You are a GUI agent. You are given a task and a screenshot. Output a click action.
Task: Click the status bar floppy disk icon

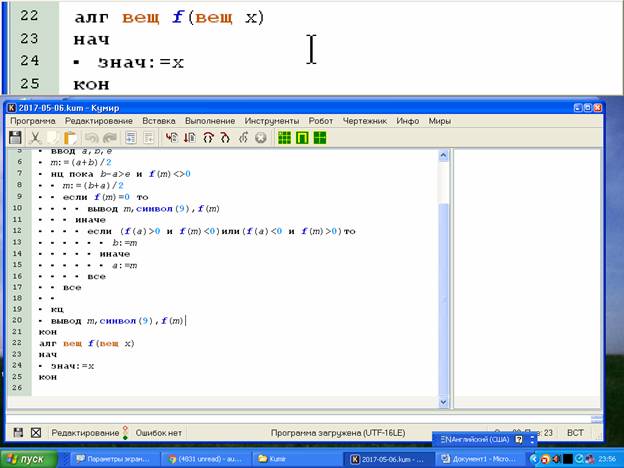[x=18, y=433]
